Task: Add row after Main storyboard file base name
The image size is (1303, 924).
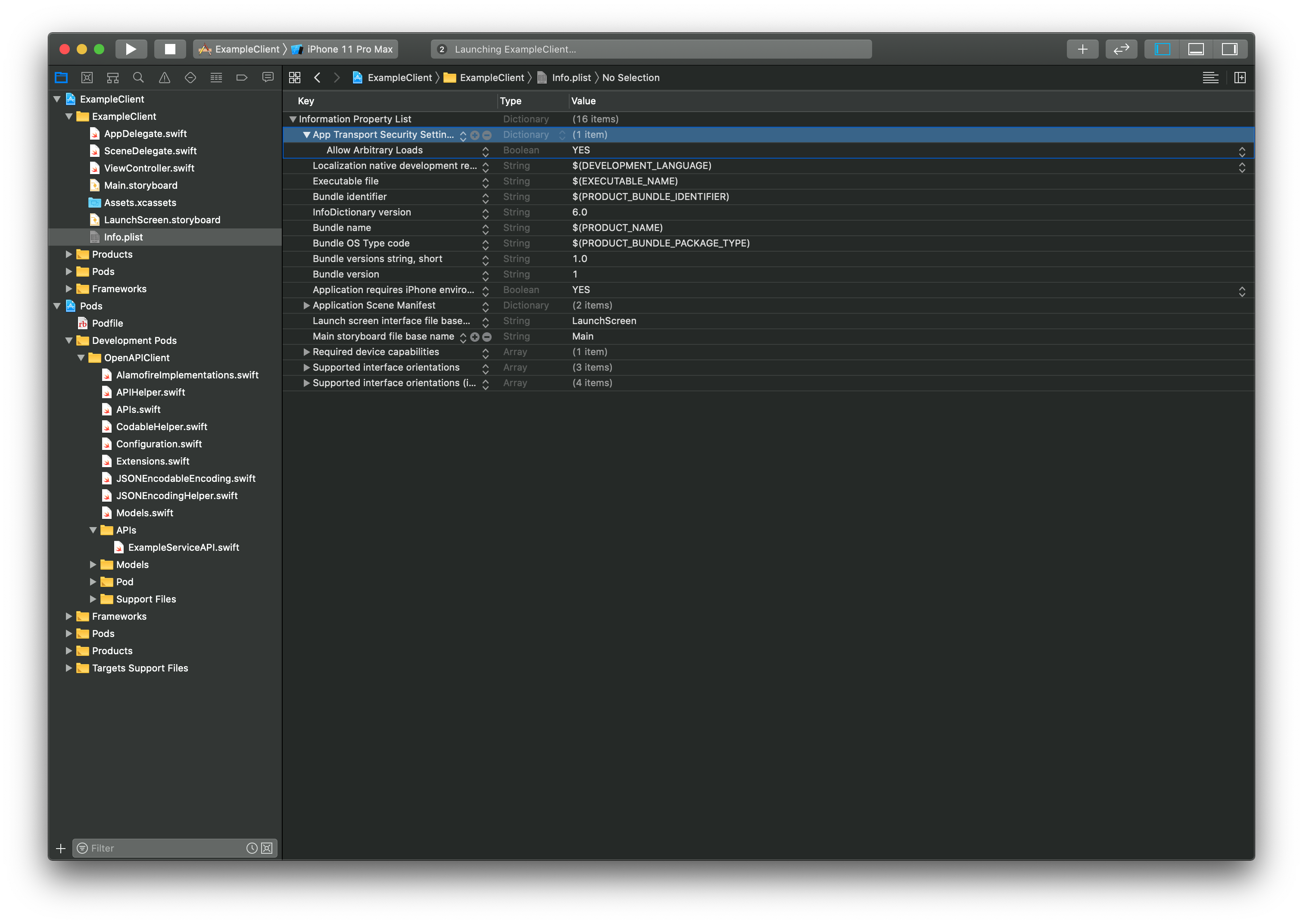Action: coord(475,337)
